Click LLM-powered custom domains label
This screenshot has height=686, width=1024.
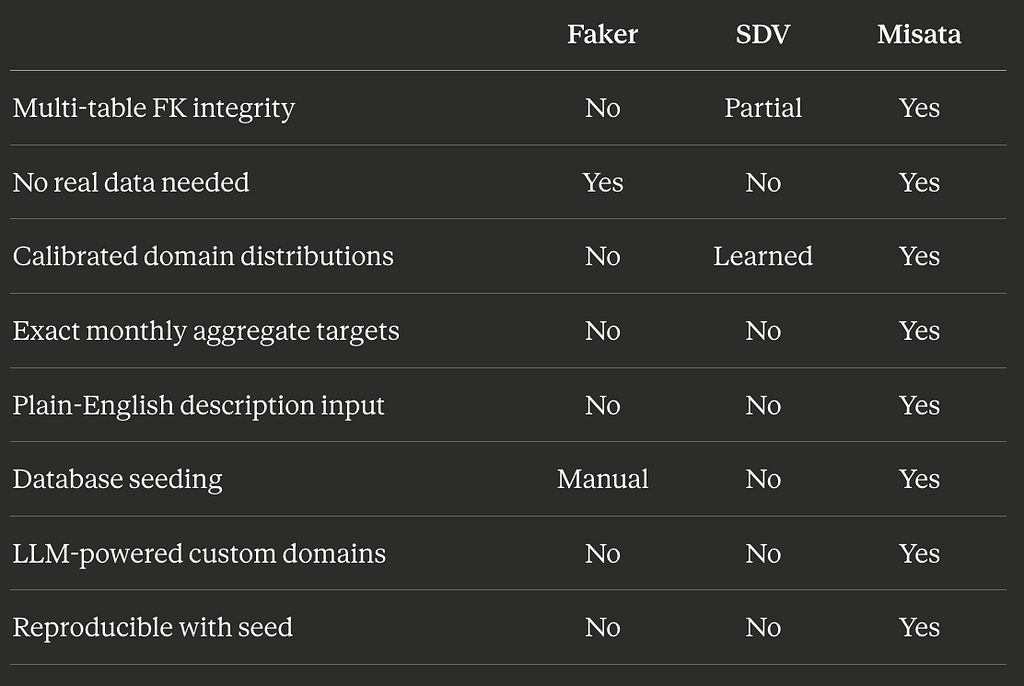(199, 554)
